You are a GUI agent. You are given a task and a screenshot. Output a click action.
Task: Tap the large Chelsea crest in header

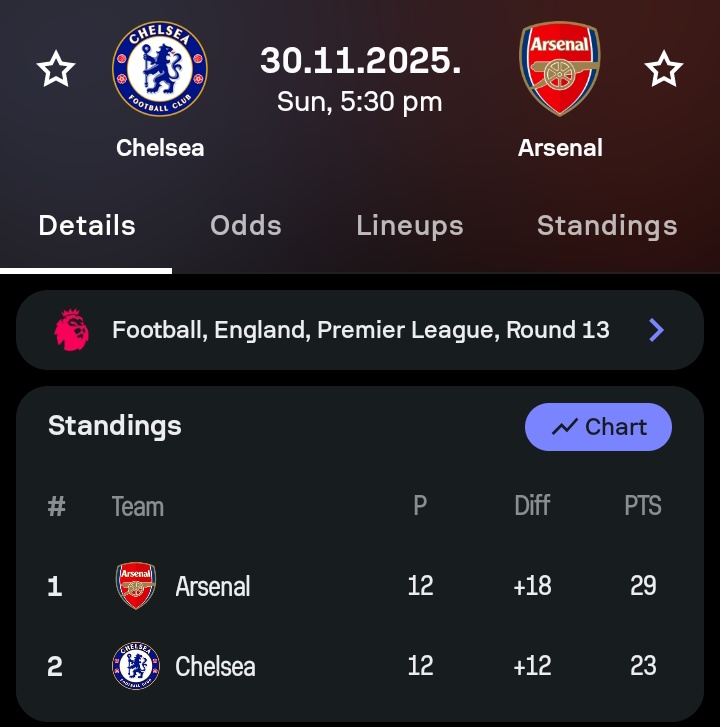point(160,69)
